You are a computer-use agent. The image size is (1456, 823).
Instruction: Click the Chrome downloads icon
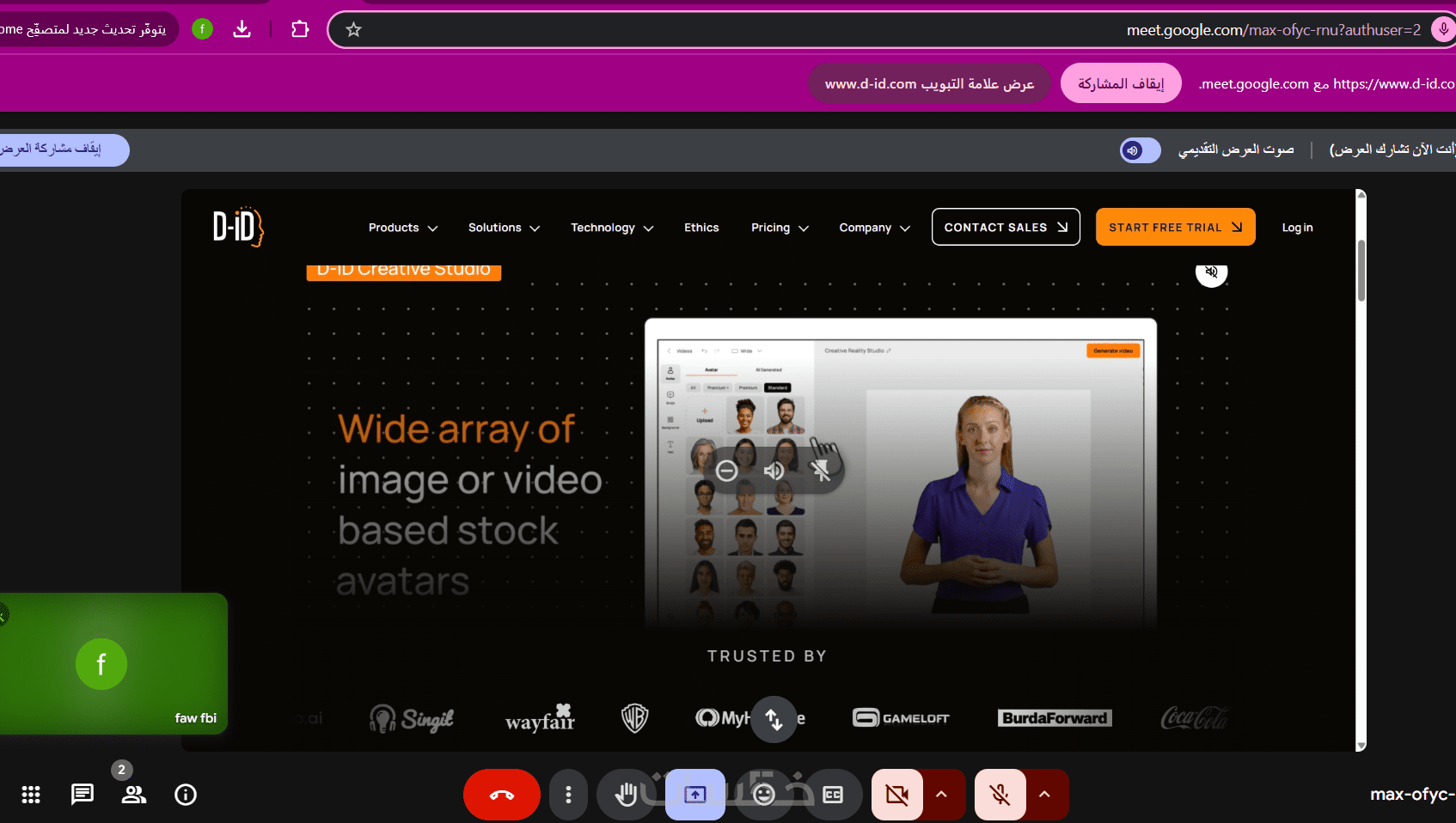point(242,30)
